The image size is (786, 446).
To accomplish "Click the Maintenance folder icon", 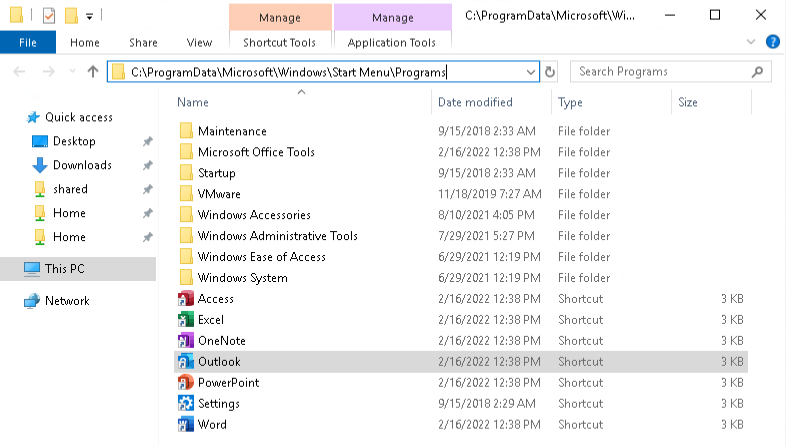I will 186,131.
